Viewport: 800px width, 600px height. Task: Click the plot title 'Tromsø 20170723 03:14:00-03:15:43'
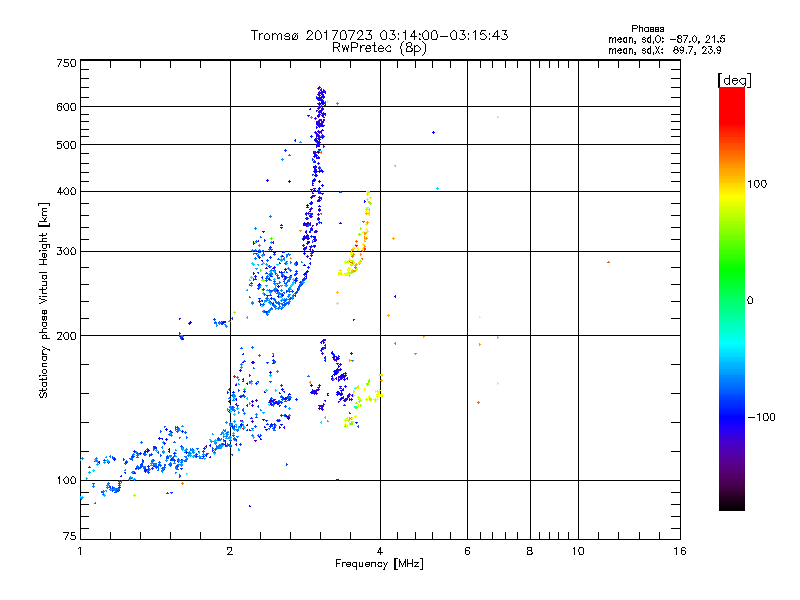379,35
